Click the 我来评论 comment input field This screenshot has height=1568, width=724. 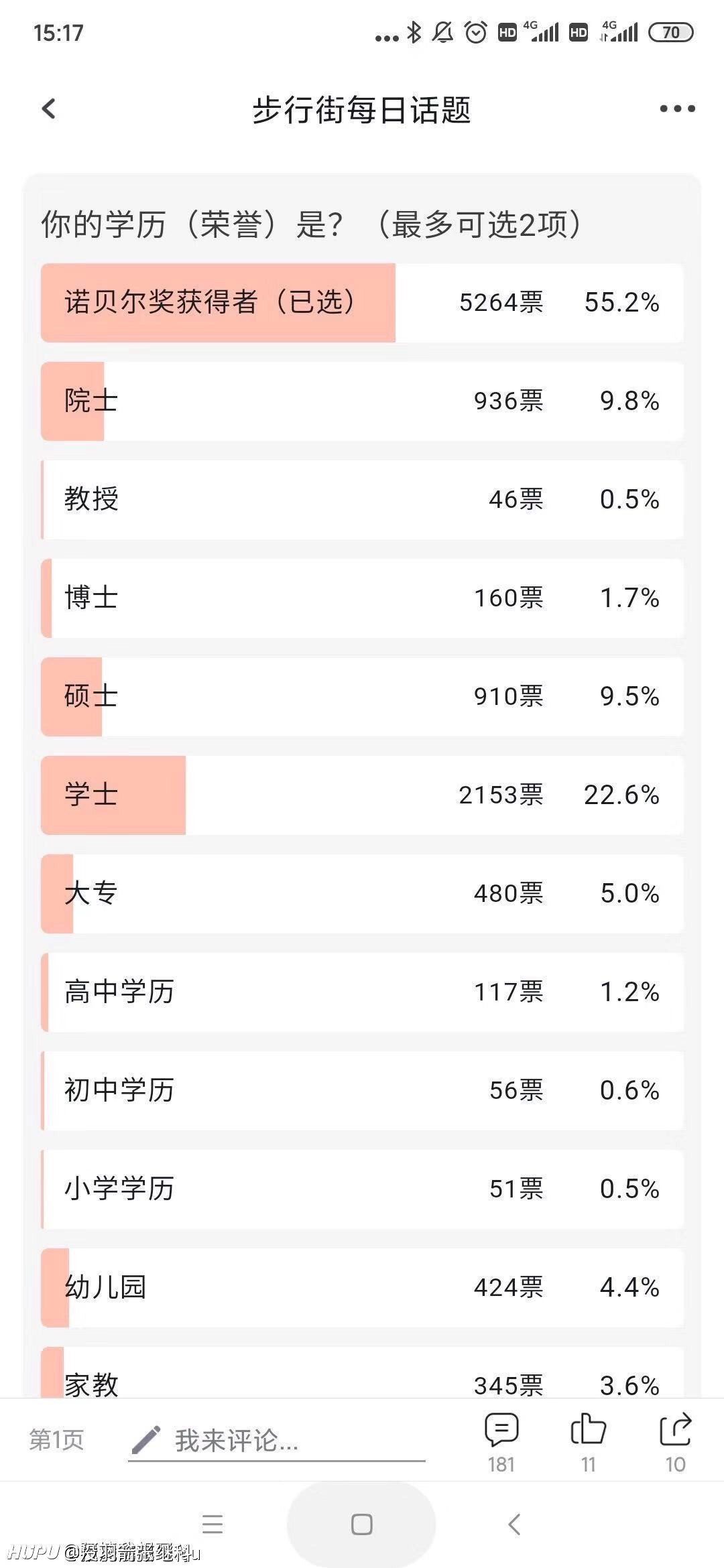(x=277, y=1441)
